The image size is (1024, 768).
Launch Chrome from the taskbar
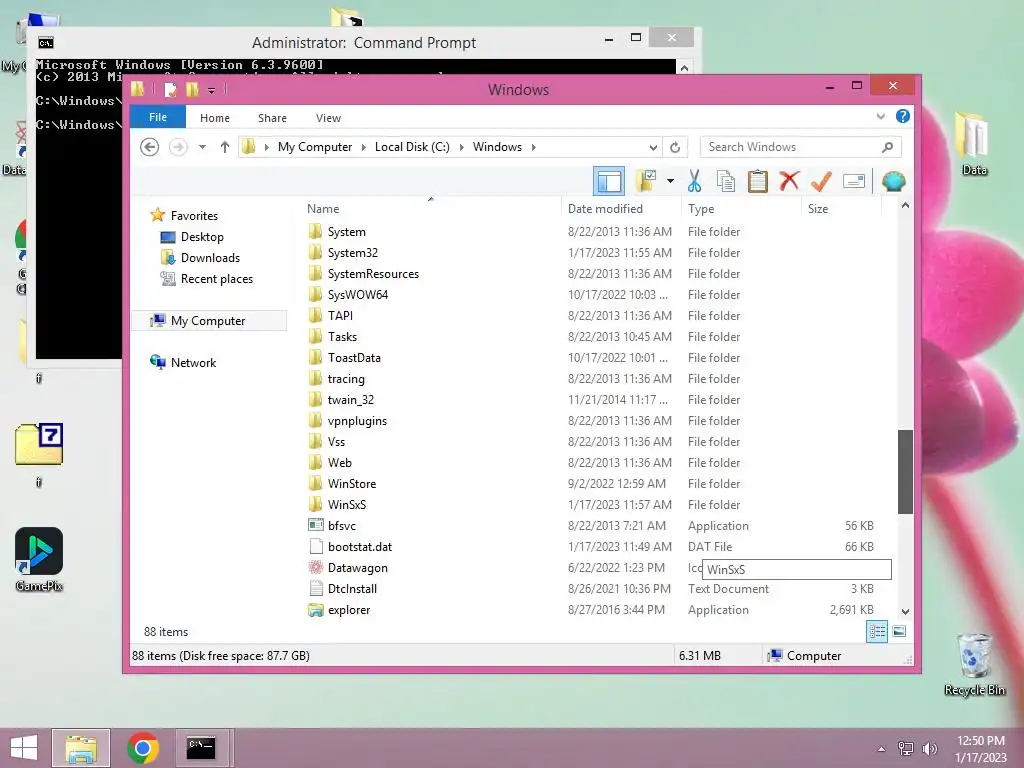click(143, 748)
